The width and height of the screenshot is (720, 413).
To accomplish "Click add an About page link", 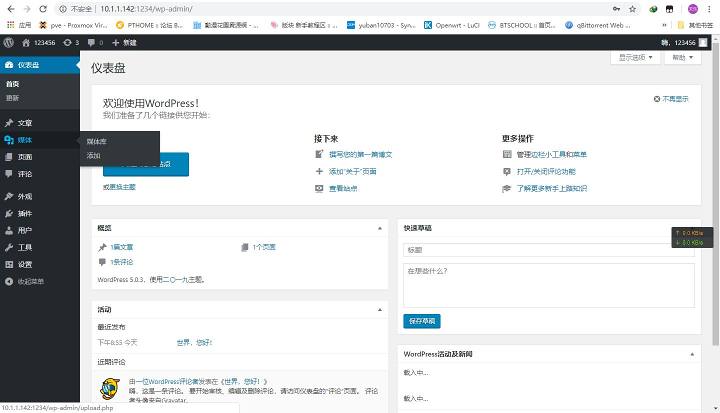I will [353, 171].
